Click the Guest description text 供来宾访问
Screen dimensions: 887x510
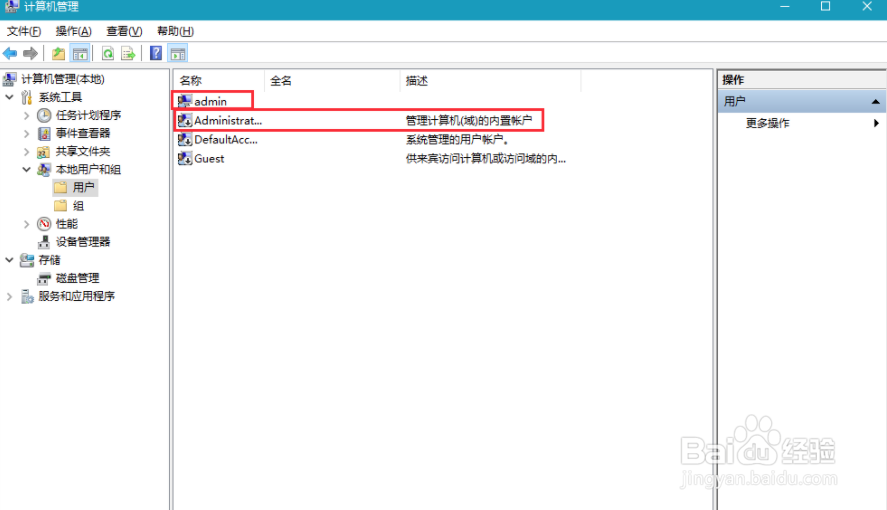[x=485, y=159]
